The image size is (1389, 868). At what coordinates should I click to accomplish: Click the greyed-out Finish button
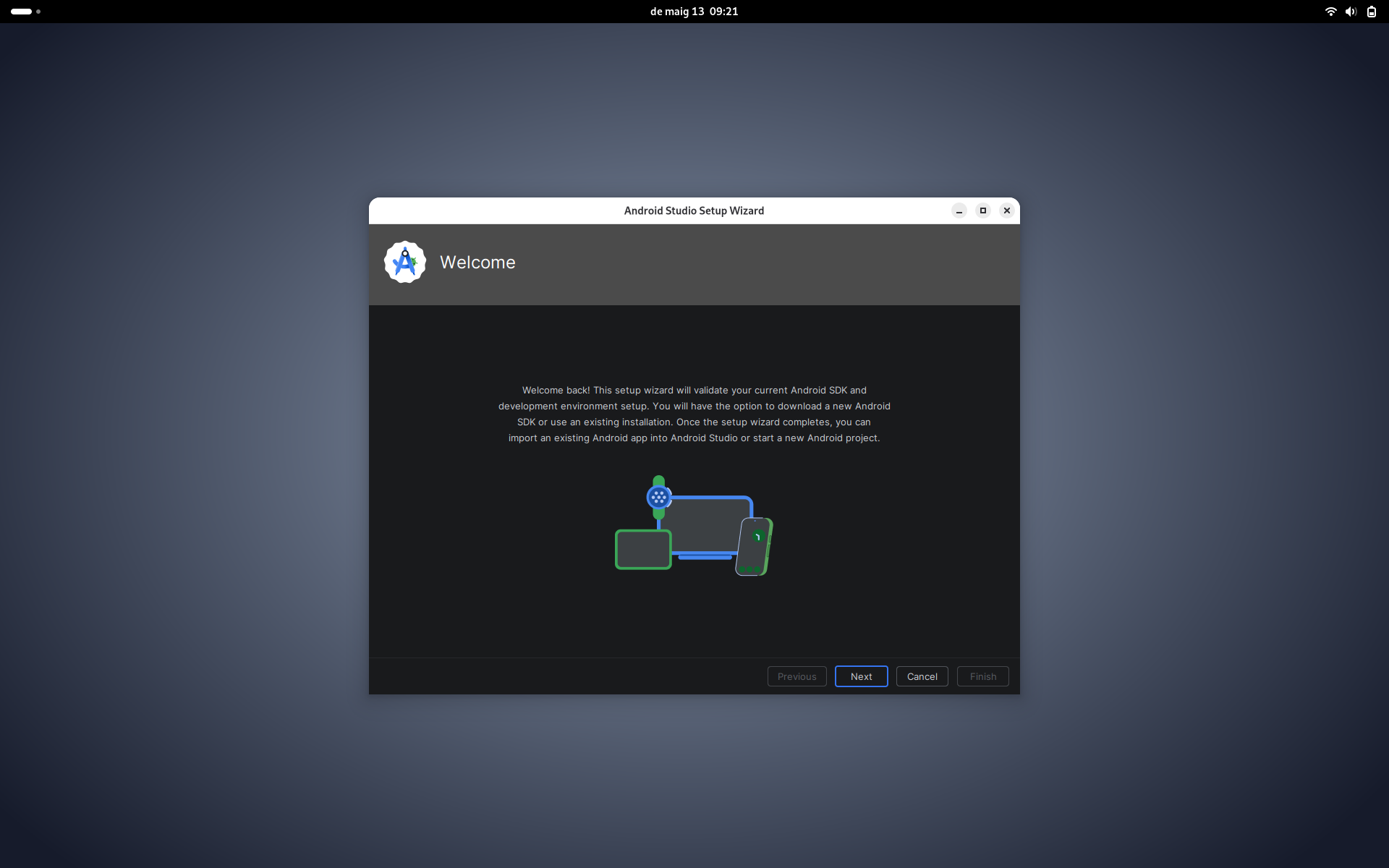coord(982,676)
